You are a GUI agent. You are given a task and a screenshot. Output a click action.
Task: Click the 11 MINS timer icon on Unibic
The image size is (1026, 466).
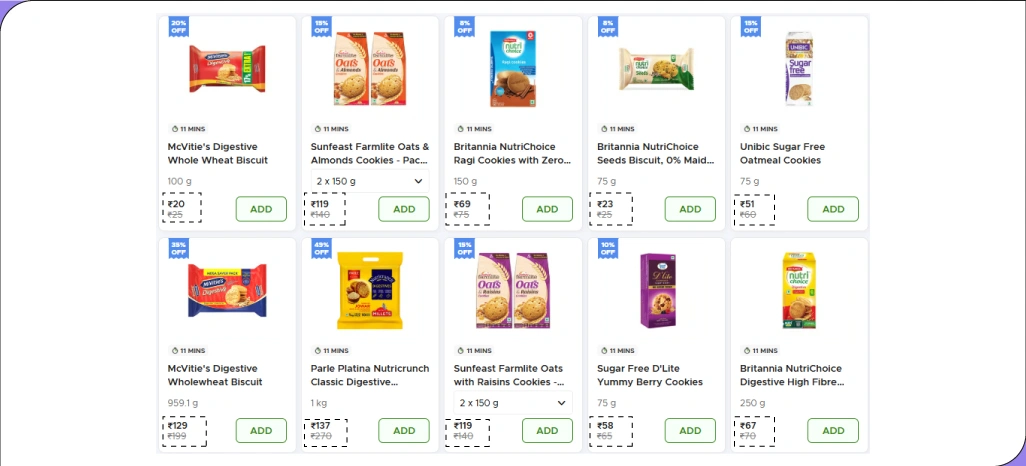(x=747, y=129)
